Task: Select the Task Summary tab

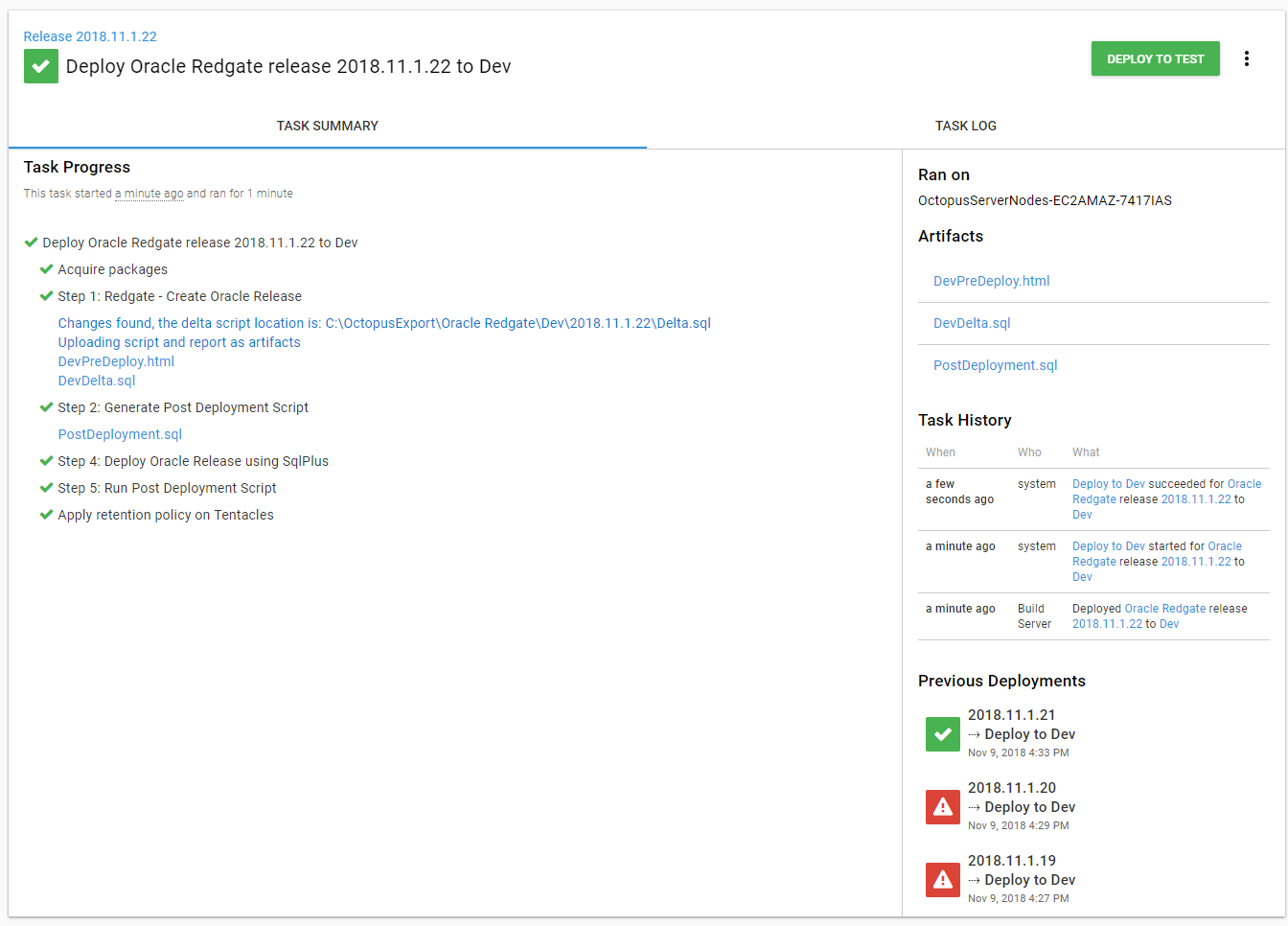Action: [327, 126]
